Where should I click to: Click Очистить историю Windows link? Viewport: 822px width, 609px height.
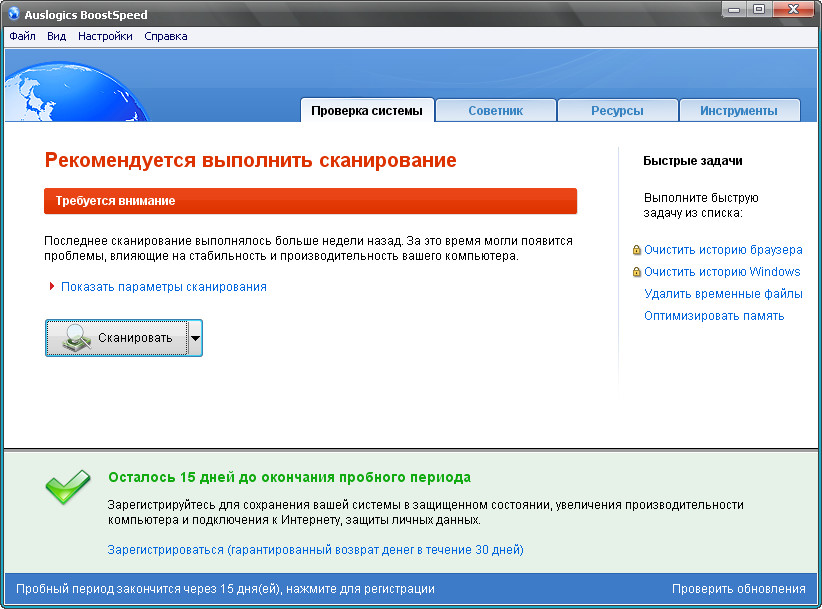point(722,272)
